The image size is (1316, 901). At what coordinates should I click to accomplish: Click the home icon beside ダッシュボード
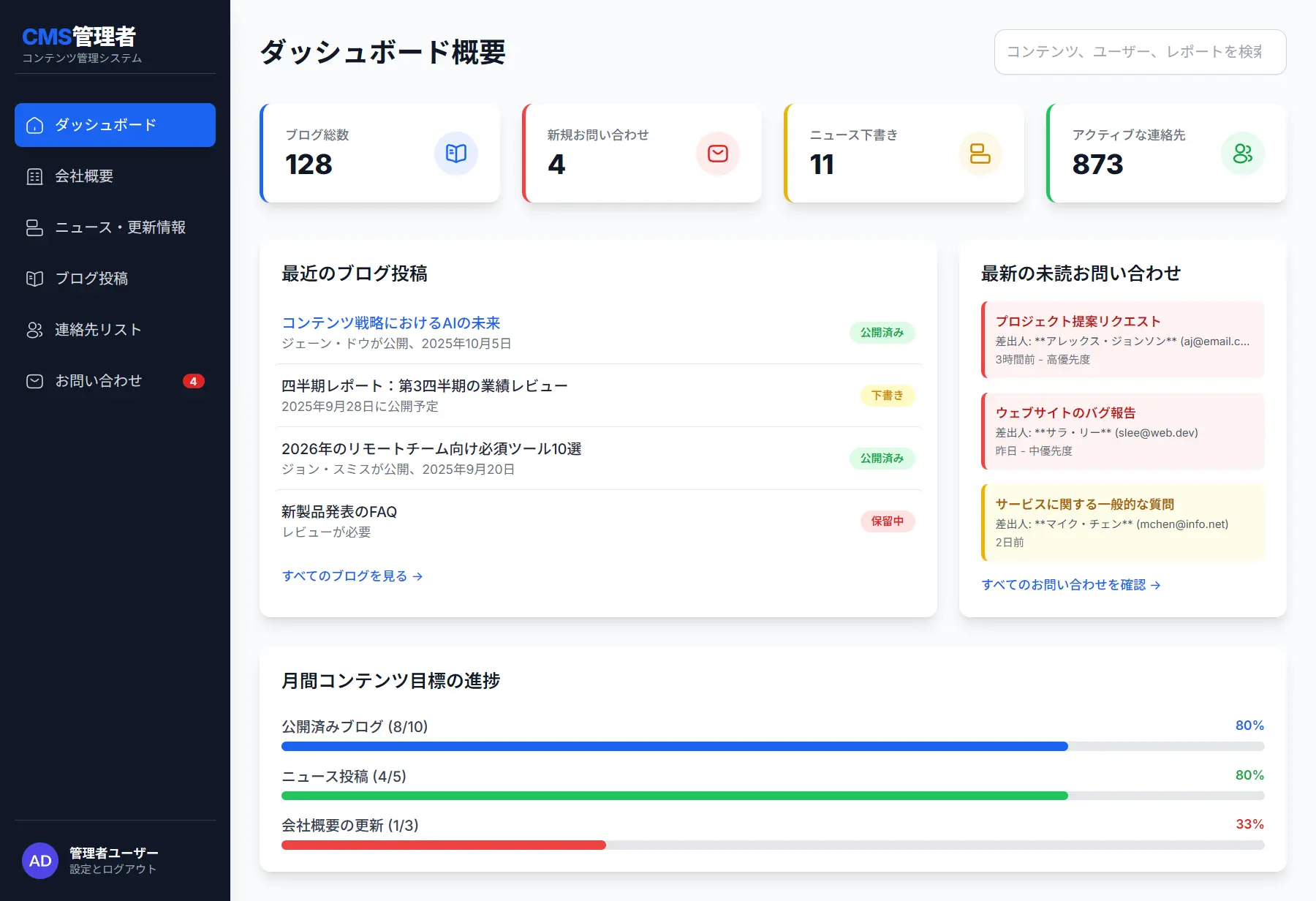[x=34, y=125]
